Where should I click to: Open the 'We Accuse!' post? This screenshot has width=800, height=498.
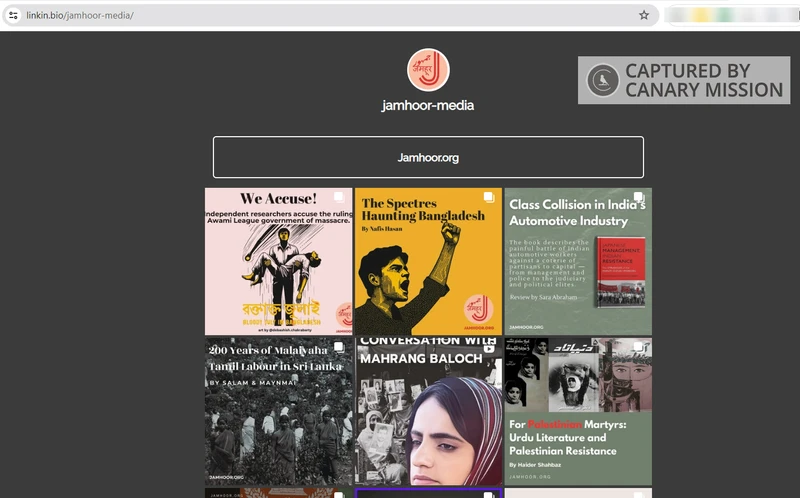point(279,261)
